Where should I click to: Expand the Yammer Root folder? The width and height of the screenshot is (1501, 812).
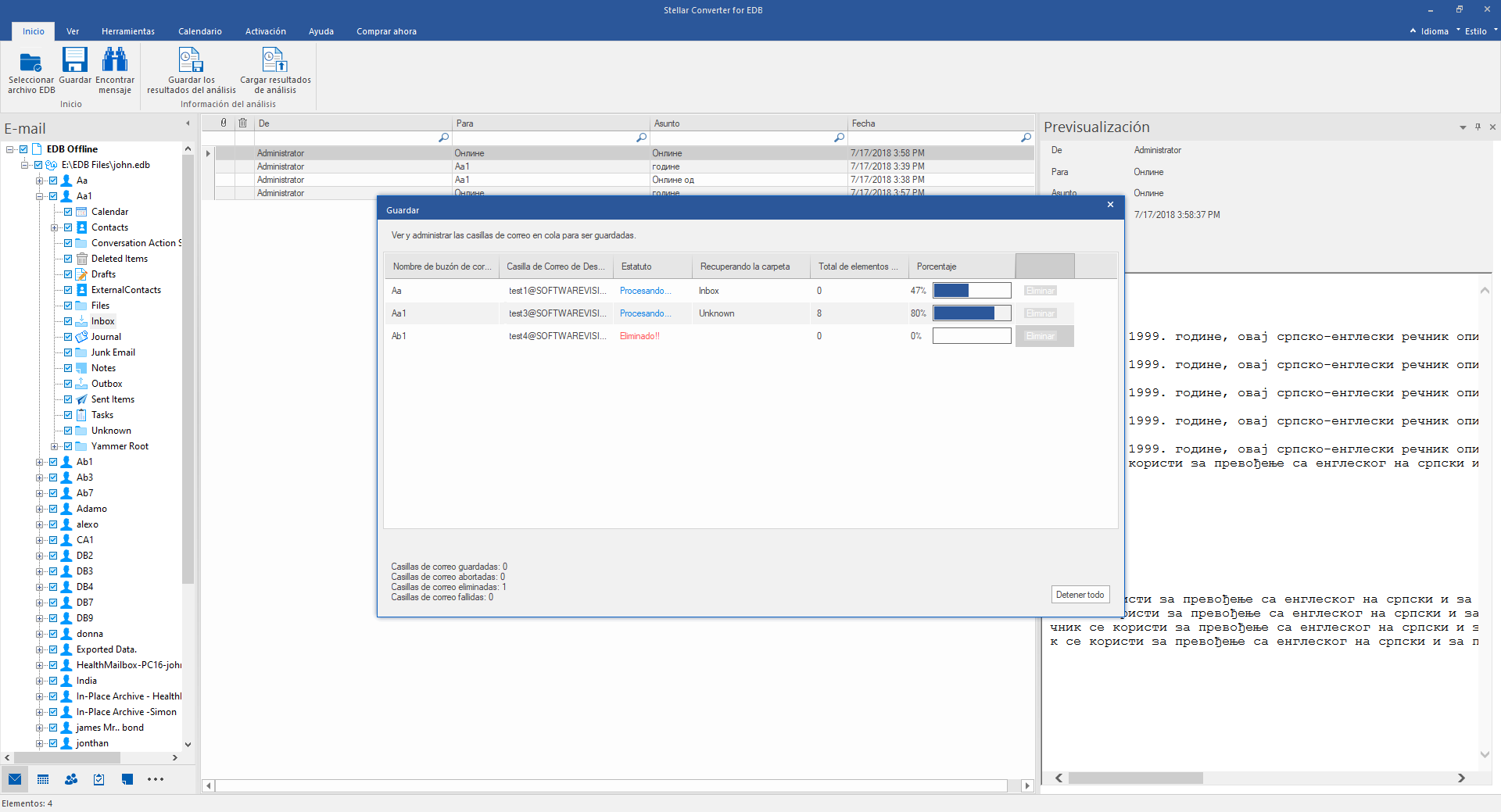pyautogui.click(x=54, y=446)
